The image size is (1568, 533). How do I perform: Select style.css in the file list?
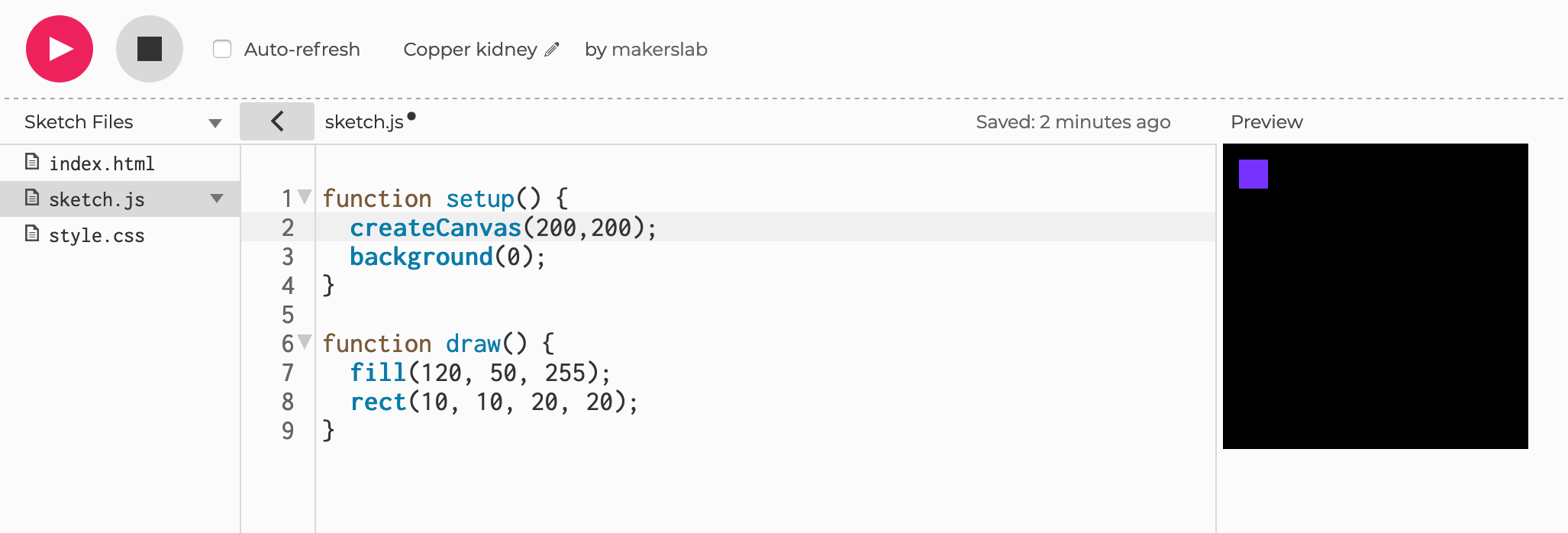click(x=97, y=235)
